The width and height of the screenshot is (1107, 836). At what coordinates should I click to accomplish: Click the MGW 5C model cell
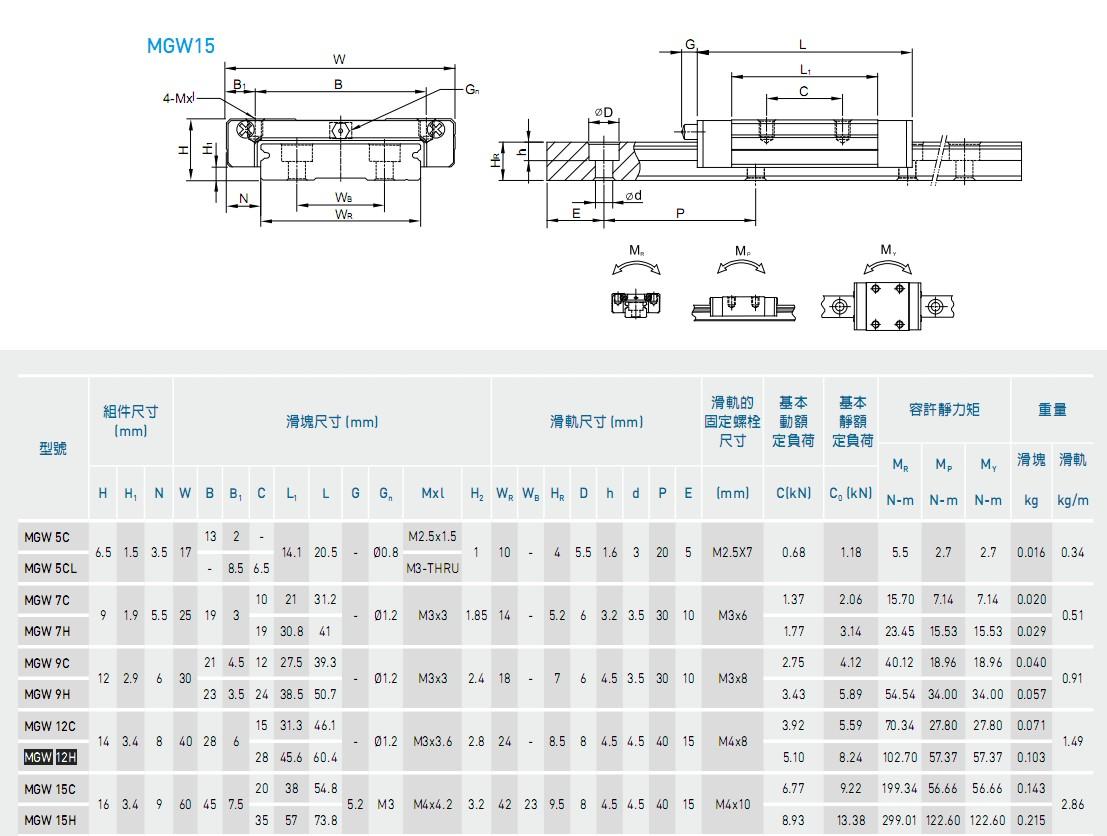[47, 537]
